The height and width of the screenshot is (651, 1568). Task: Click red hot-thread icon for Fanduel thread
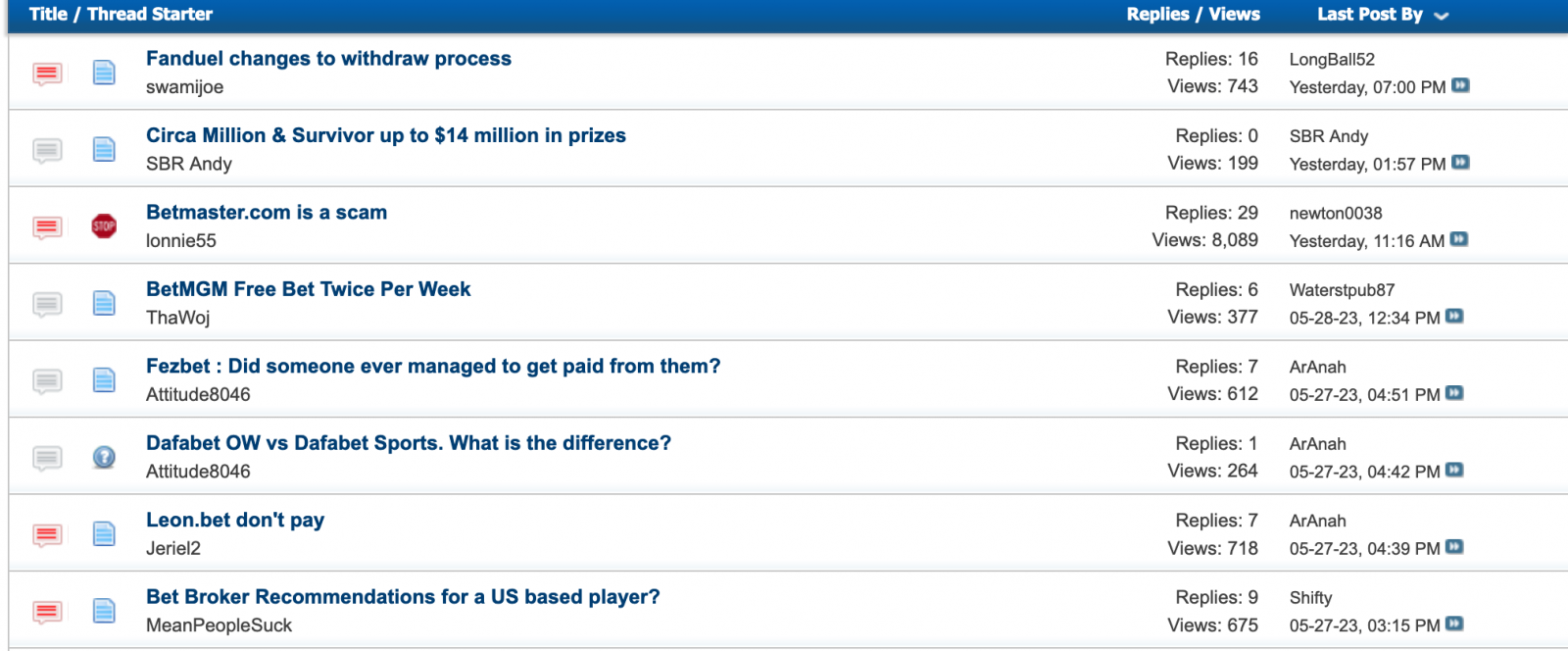point(47,74)
